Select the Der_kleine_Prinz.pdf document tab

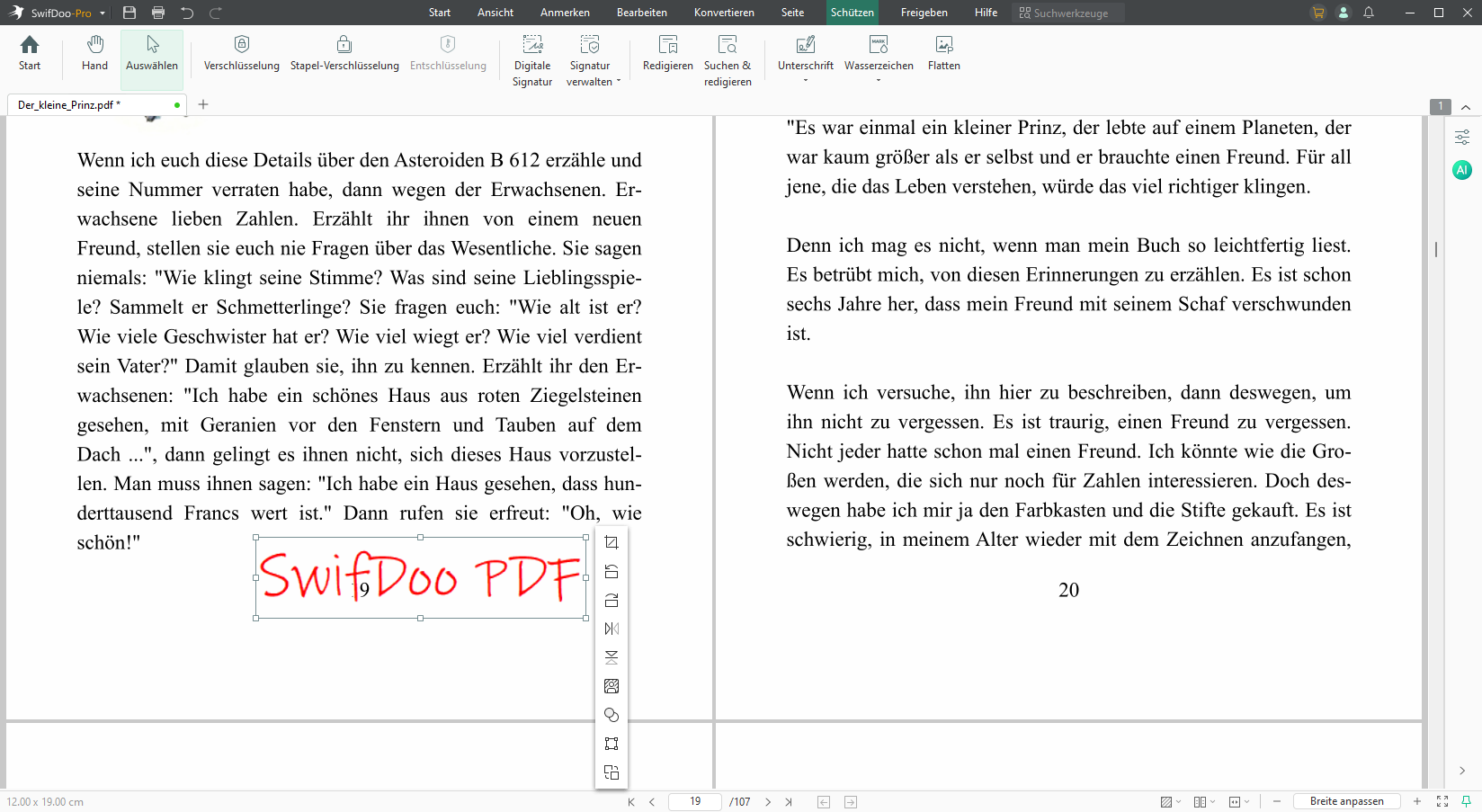tap(97, 104)
